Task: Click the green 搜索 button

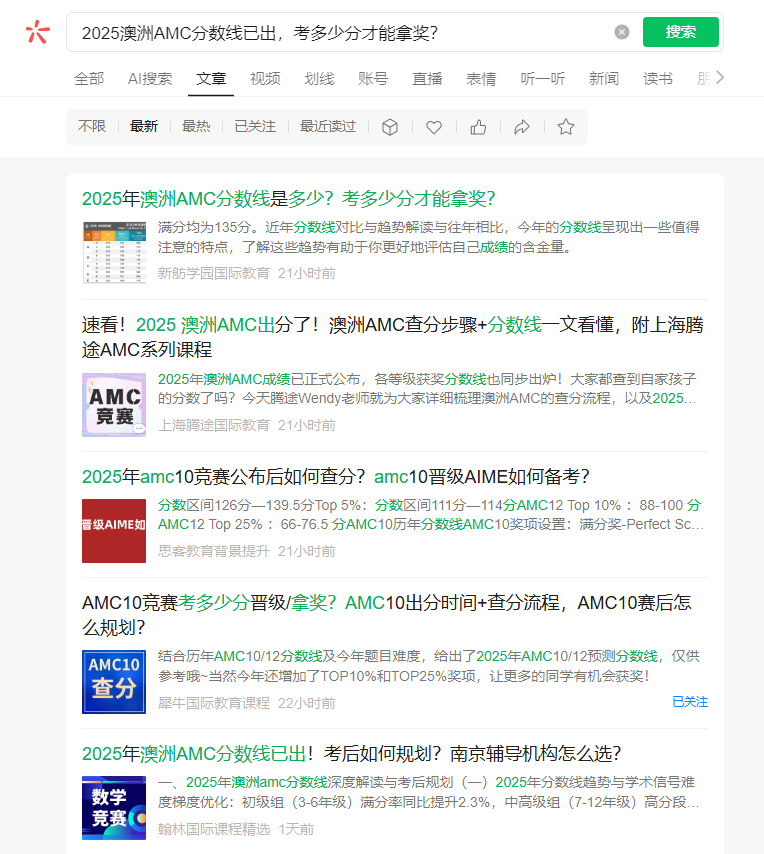Action: 680,32
